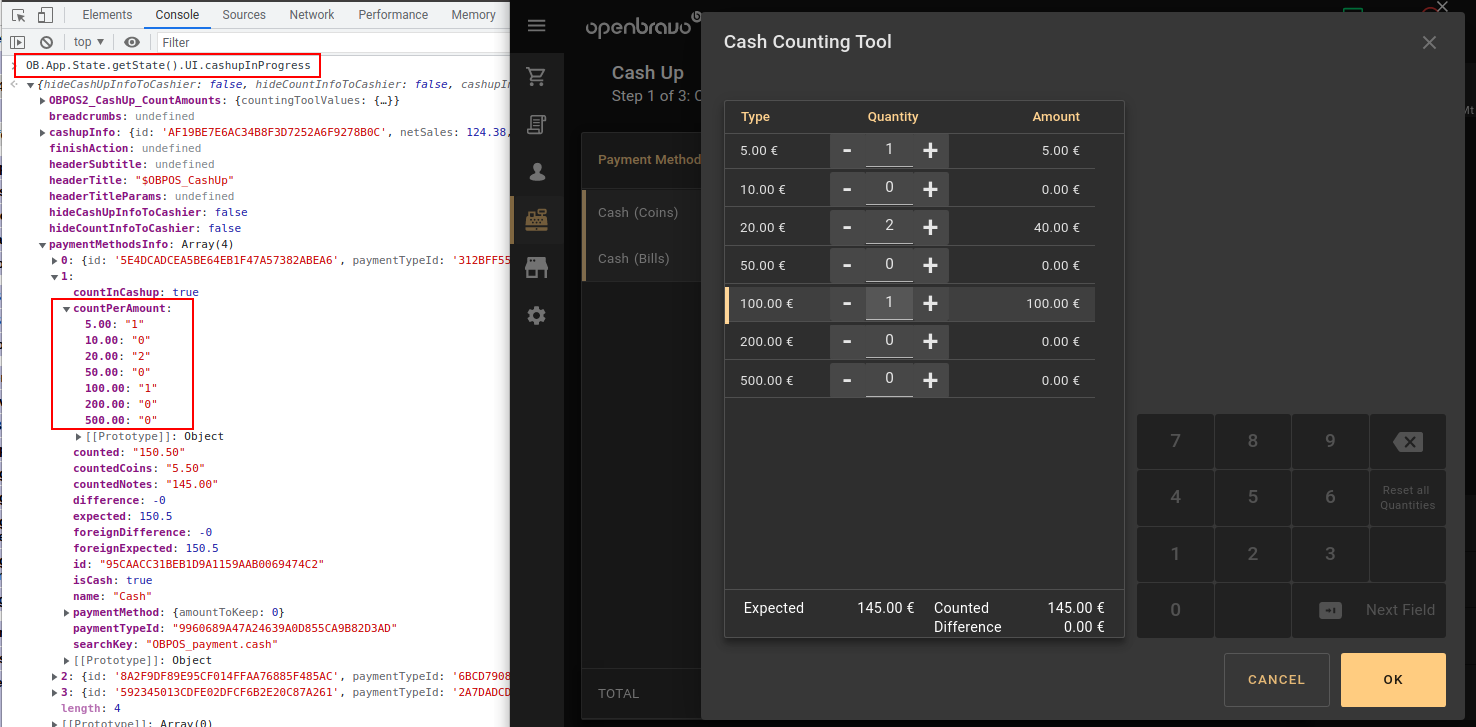1476x727 pixels.
Task: Open the Sources tab
Action: [244, 15]
